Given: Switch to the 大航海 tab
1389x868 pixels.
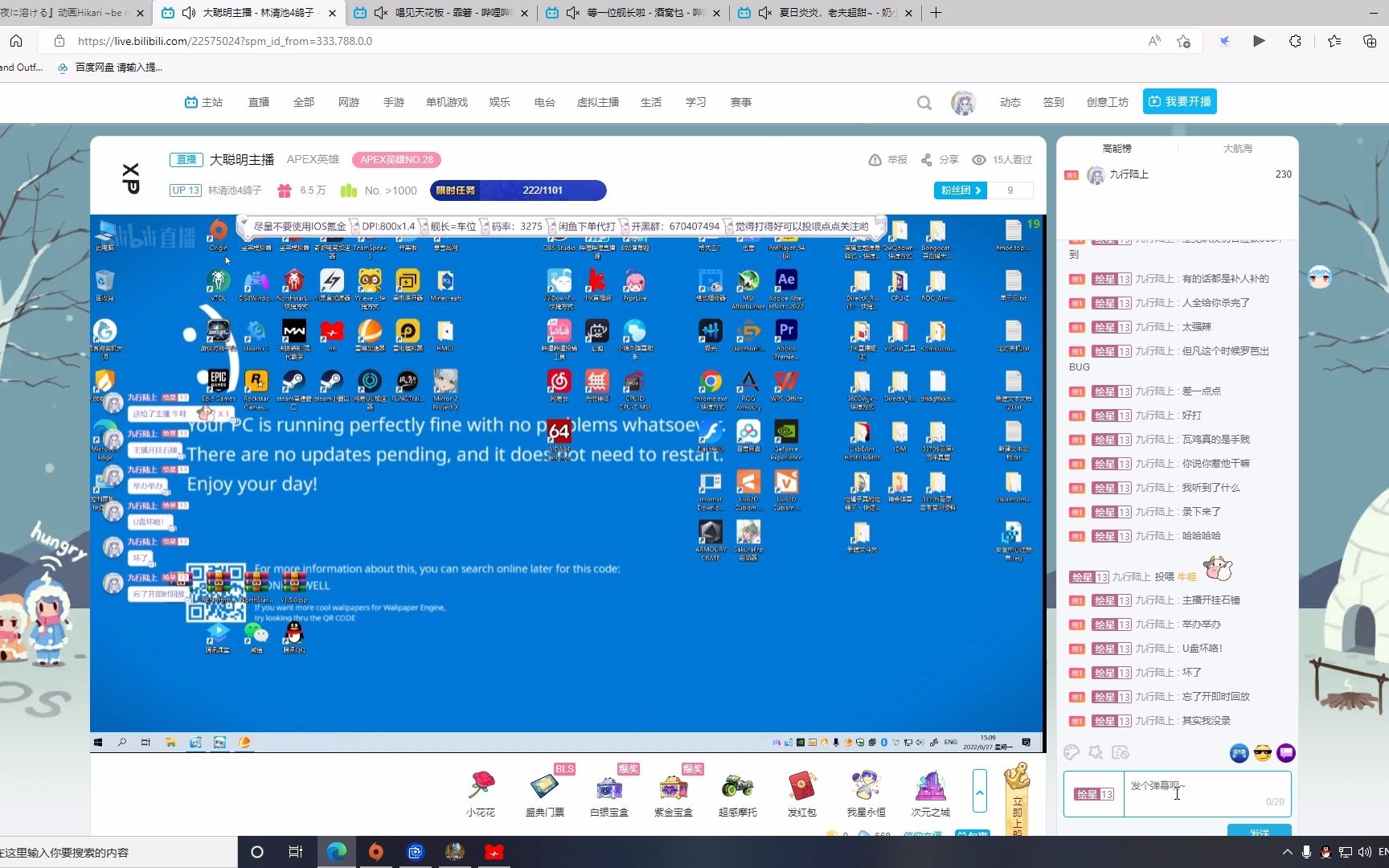Looking at the screenshot, I should pyautogui.click(x=1237, y=149).
